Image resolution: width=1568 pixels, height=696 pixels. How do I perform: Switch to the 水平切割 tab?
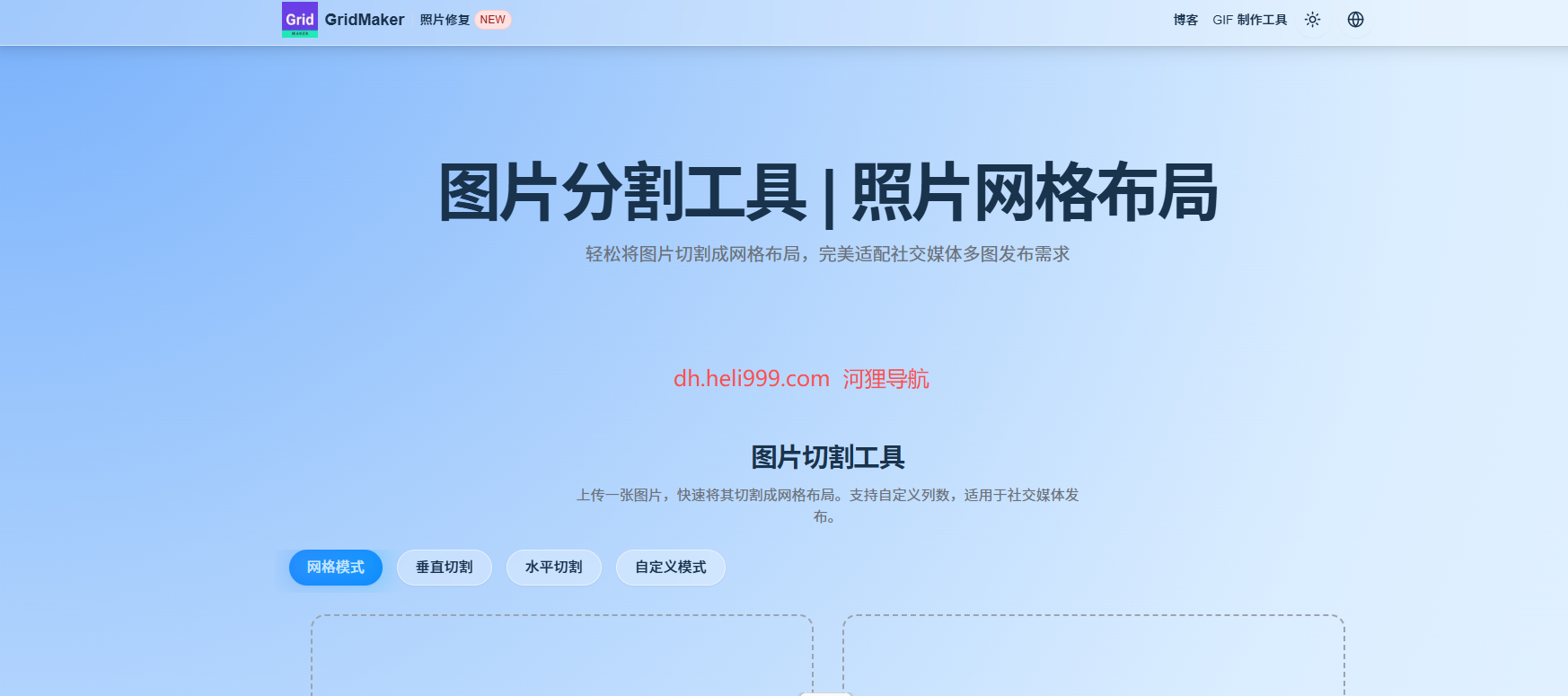pos(554,568)
